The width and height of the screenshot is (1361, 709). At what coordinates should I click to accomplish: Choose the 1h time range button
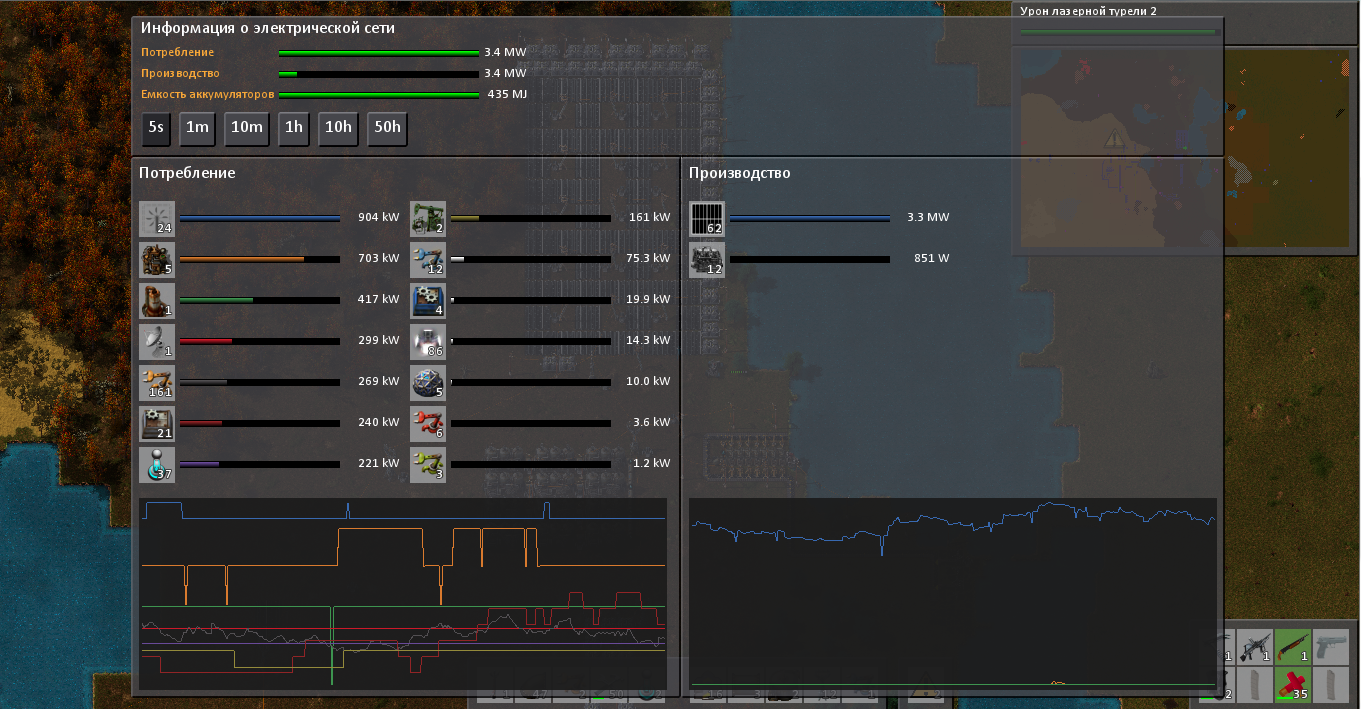[x=294, y=128]
